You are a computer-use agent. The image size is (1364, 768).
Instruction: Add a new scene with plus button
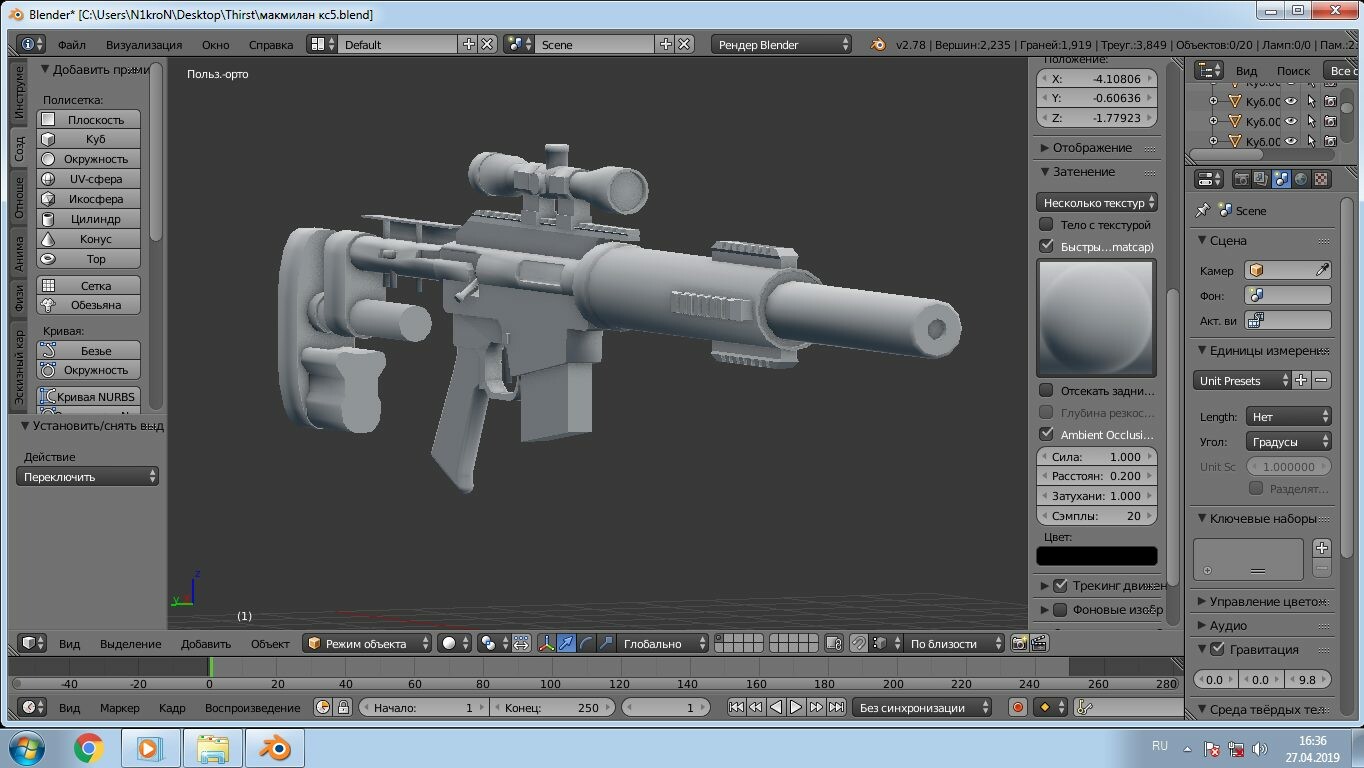[x=666, y=44]
